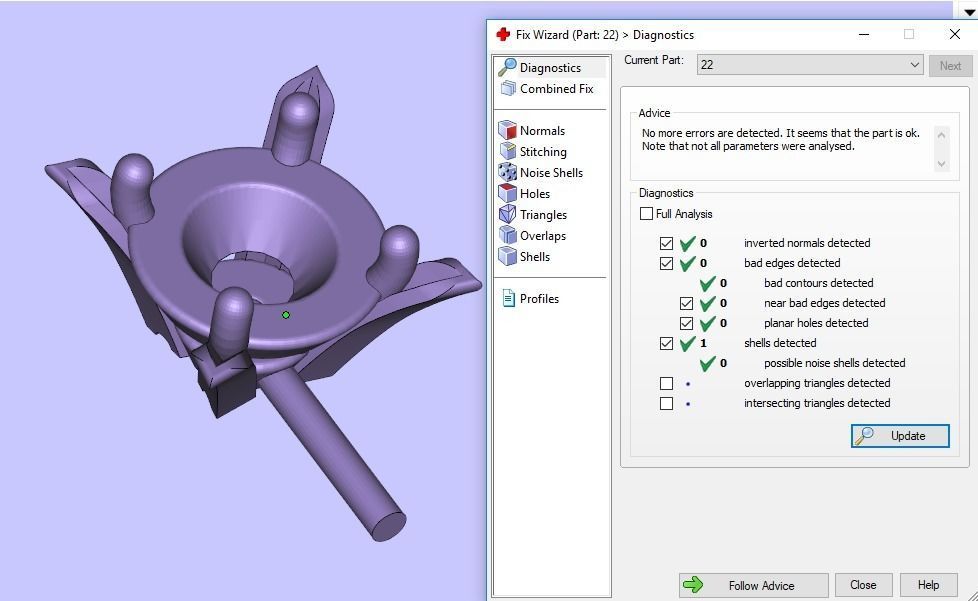Open the Profiles page
The width and height of the screenshot is (978, 601).
pos(540,299)
